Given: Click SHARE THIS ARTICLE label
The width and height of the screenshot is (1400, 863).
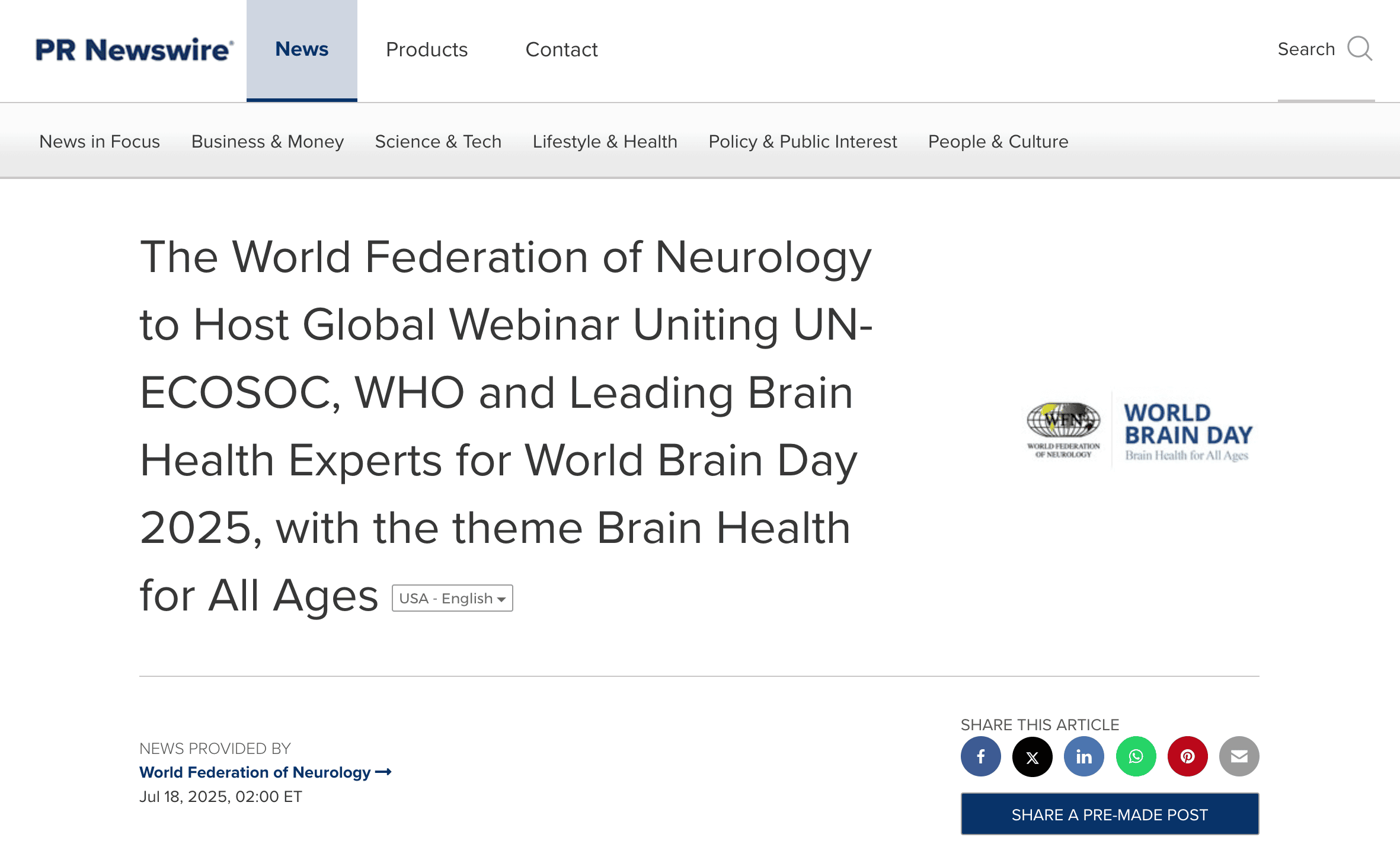Looking at the screenshot, I should pyautogui.click(x=1040, y=724).
